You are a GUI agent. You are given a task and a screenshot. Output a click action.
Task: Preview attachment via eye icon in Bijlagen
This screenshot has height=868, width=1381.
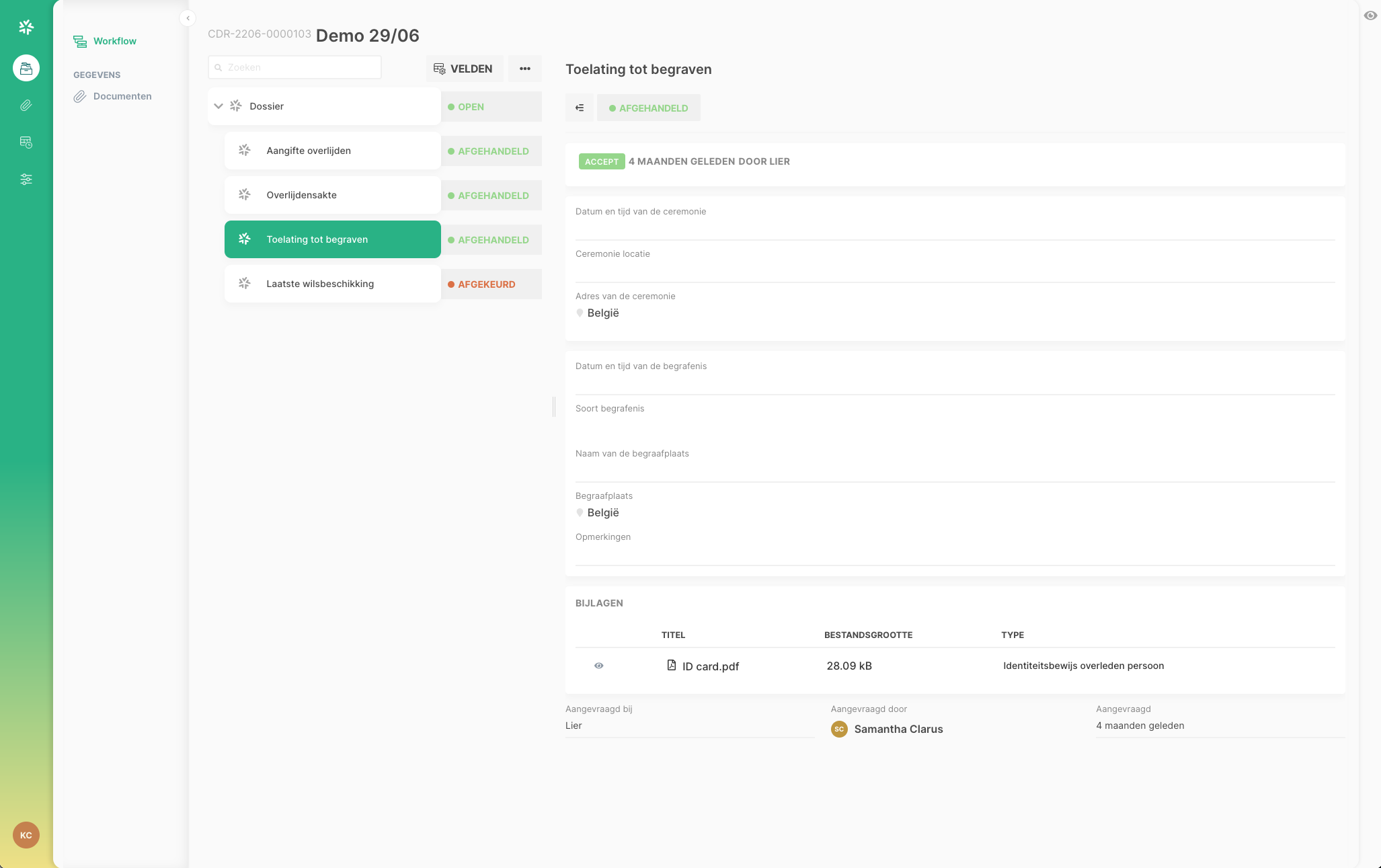pyautogui.click(x=599, y=666)
